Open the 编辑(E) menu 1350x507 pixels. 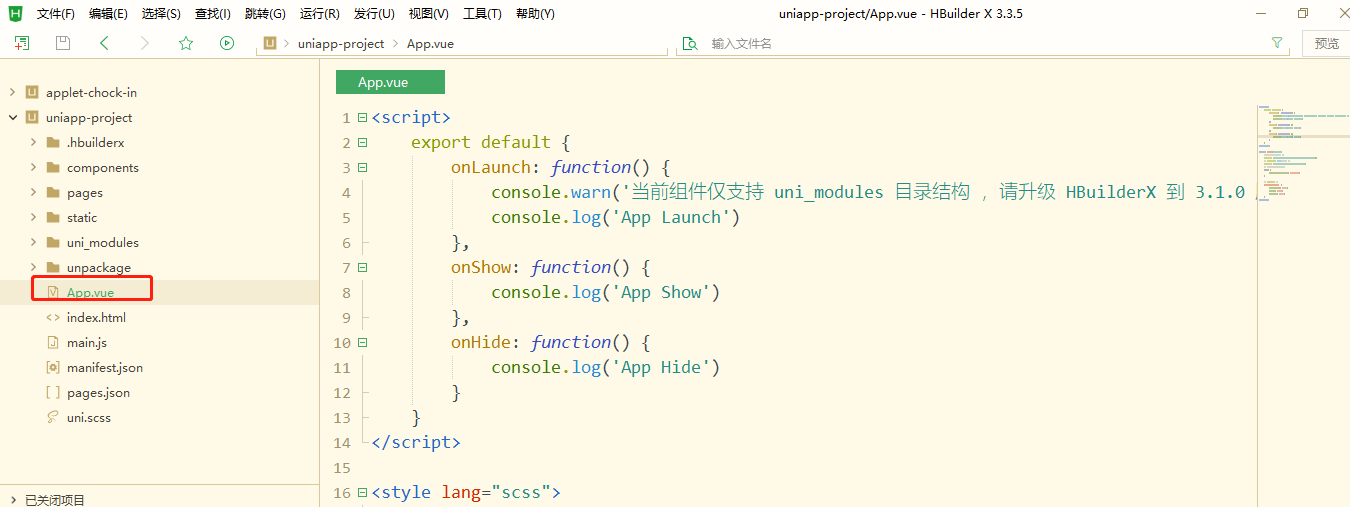108,14
